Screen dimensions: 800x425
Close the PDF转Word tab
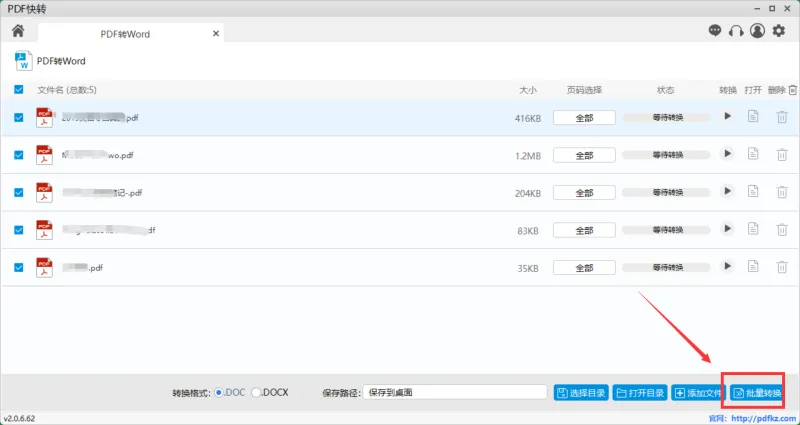click(x=216, y=34)
